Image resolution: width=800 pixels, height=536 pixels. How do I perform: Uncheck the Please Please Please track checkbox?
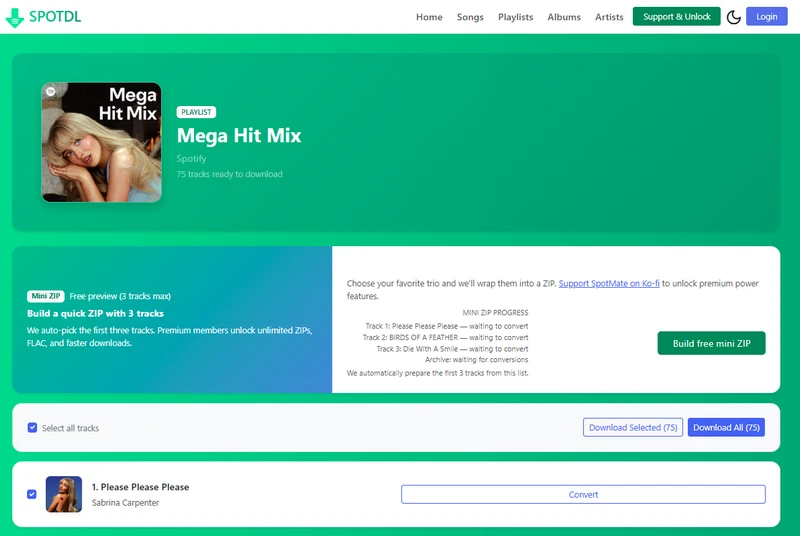(32, 494)
